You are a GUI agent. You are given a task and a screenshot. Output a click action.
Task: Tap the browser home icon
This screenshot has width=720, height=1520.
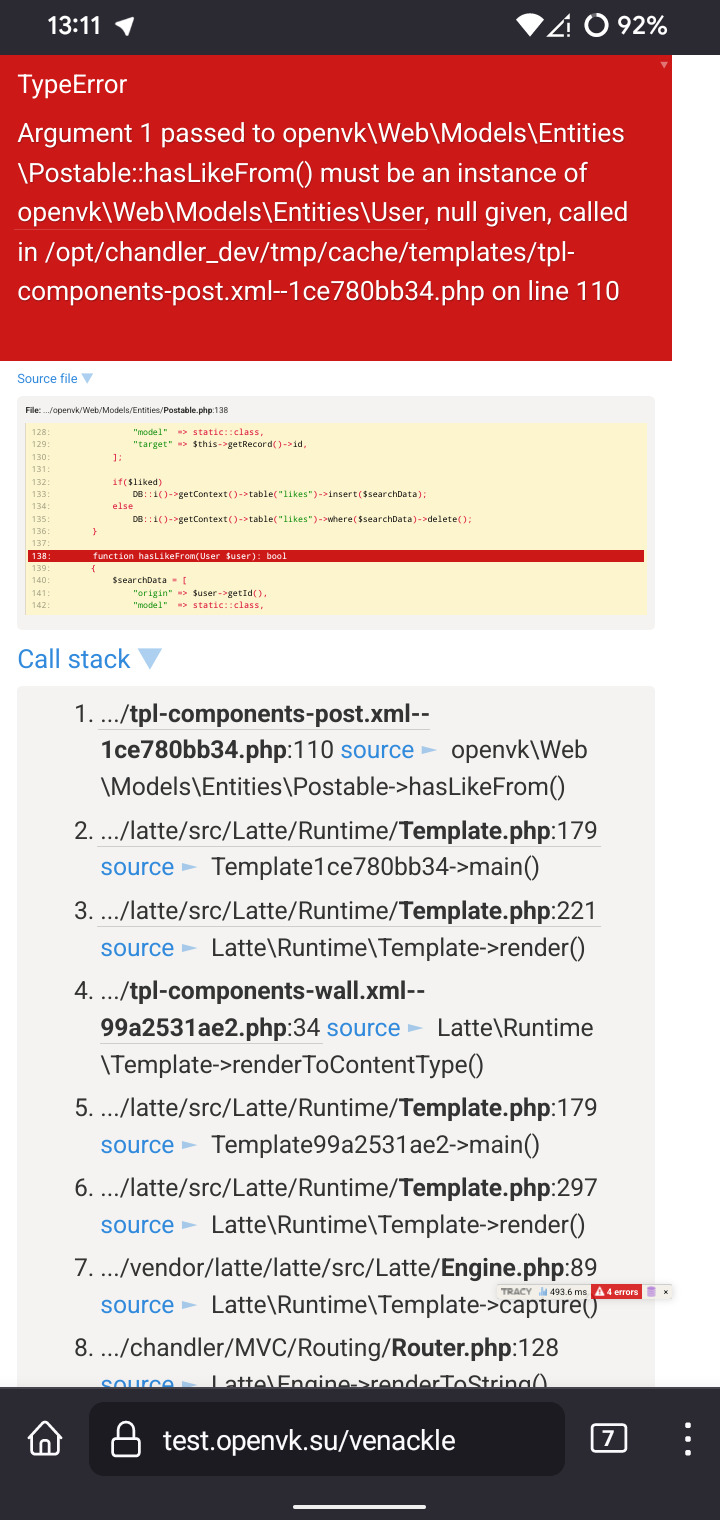click(x=45, y=1439)
